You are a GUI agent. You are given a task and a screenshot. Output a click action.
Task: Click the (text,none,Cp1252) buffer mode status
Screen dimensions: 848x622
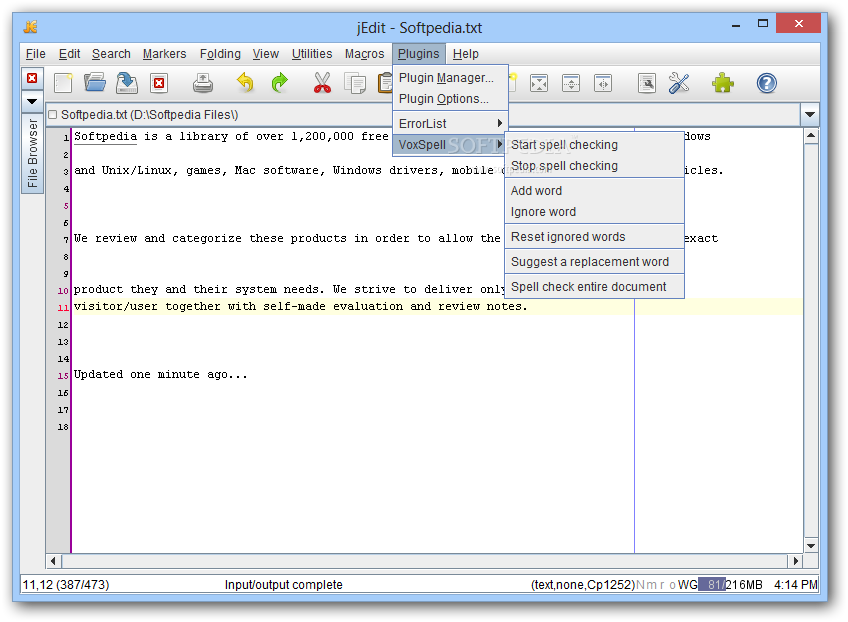[582, 585]
